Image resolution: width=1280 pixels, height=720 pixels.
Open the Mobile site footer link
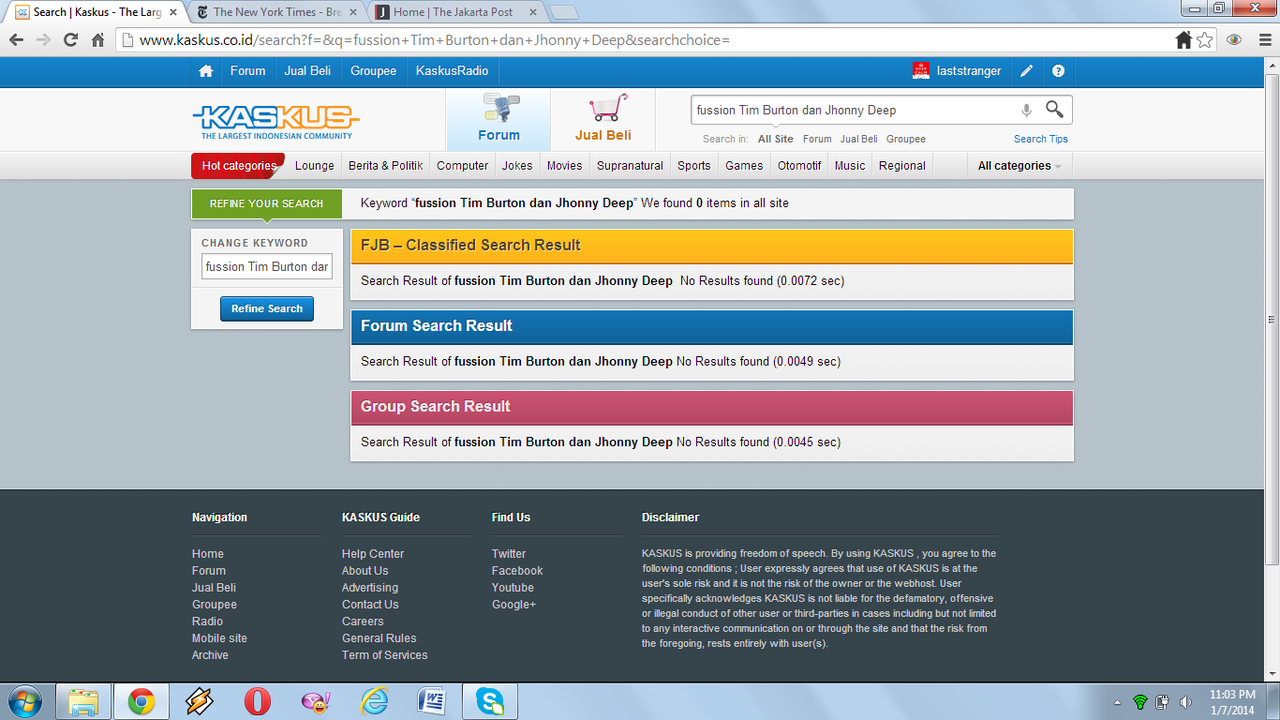click(220, 638)
